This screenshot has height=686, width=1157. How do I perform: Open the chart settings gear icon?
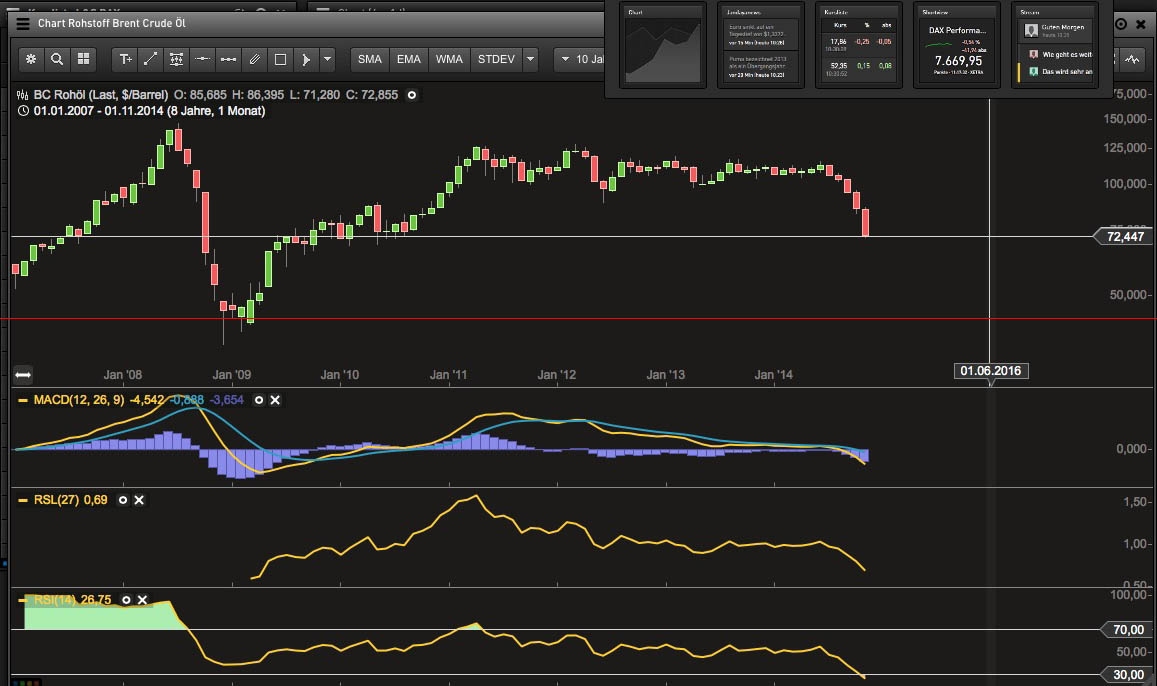(x=31, y=59)
